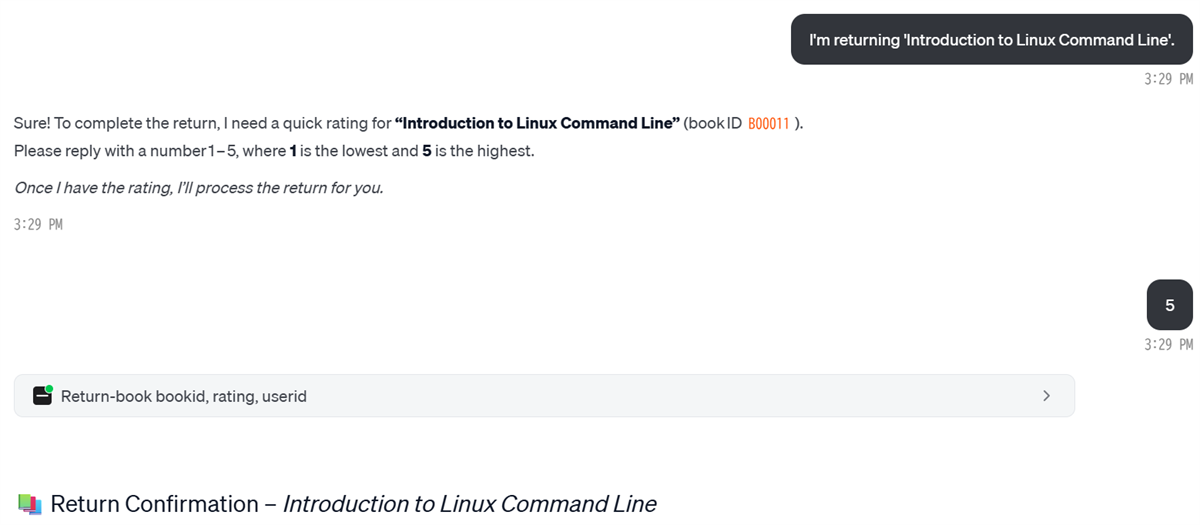Screen dimensions: 1200x525
Task: Expand the Return-book tool call chevron
Action: click(x=1046, y=396)
